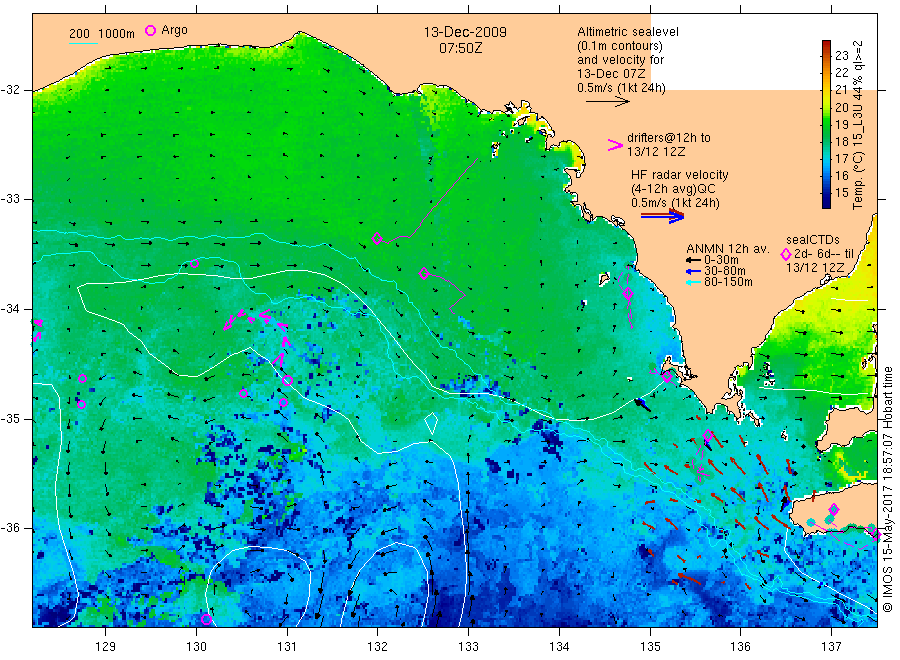Viewport: 900px width, 660px height.
Task: Click the '20' label on temperature scale
Action: 841,107
